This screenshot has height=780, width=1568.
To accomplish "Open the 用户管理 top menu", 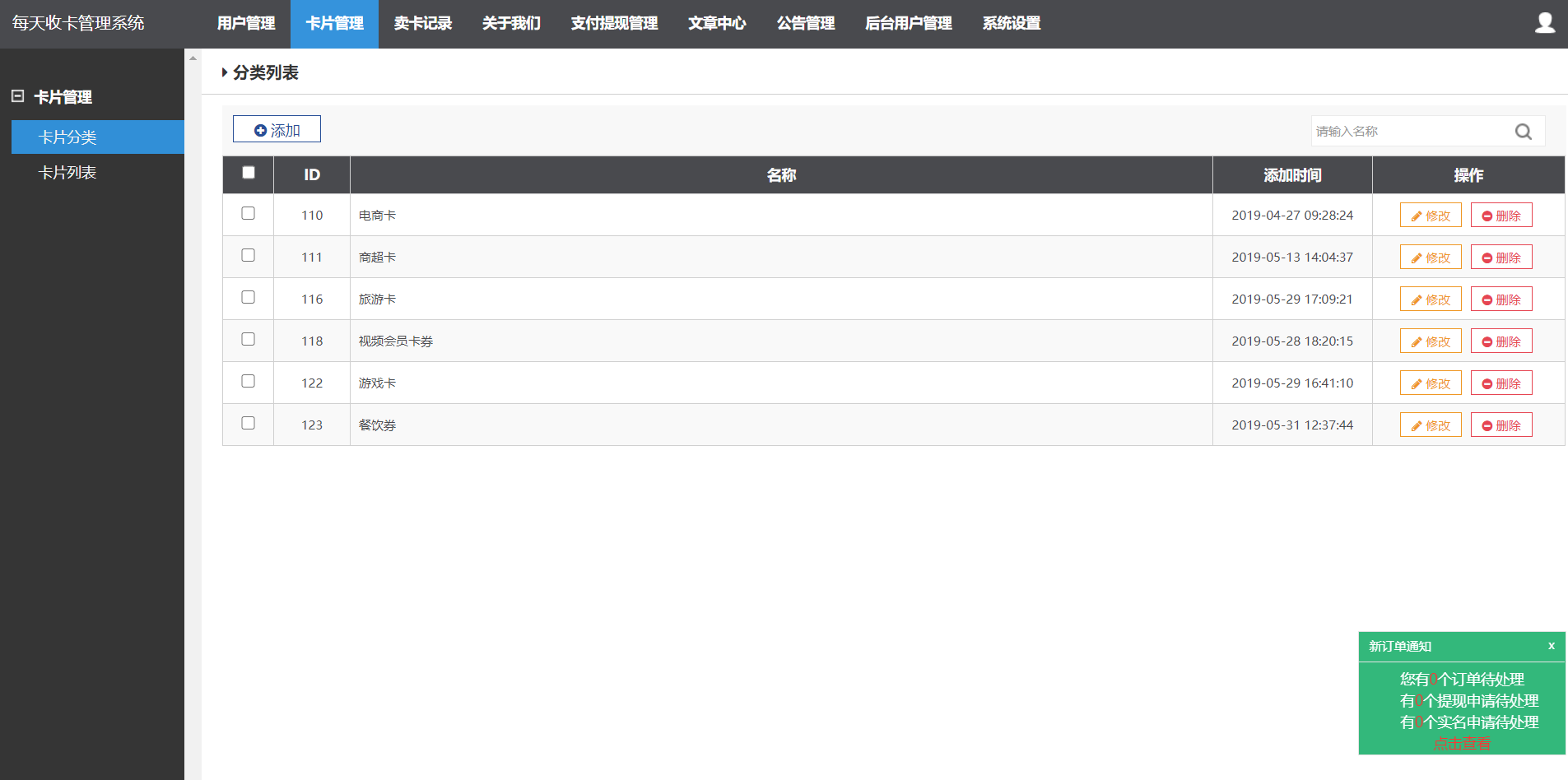I will 245,24.
